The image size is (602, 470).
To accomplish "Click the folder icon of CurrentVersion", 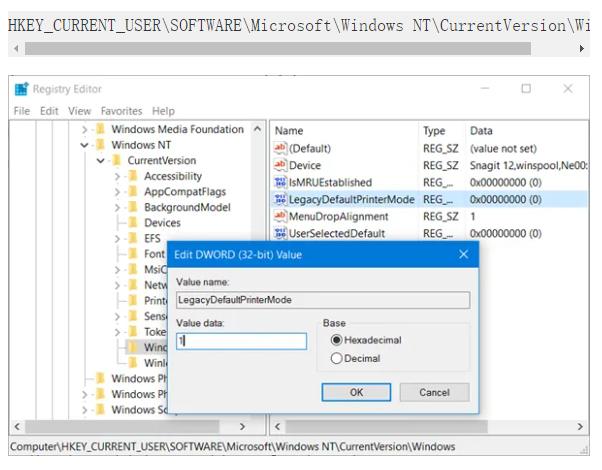I will coord(117,160).
